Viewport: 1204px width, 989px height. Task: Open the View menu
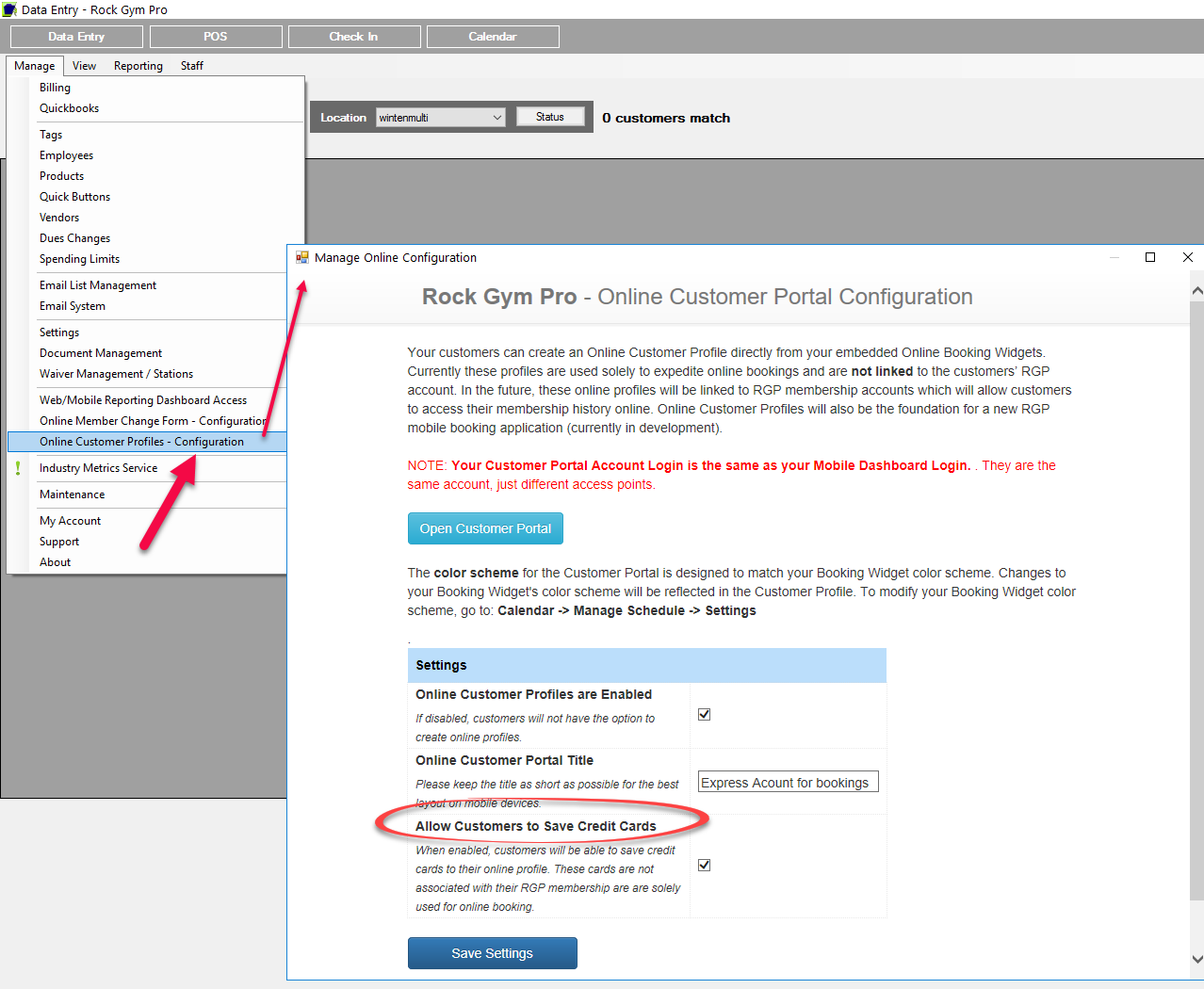pos(84,66)
